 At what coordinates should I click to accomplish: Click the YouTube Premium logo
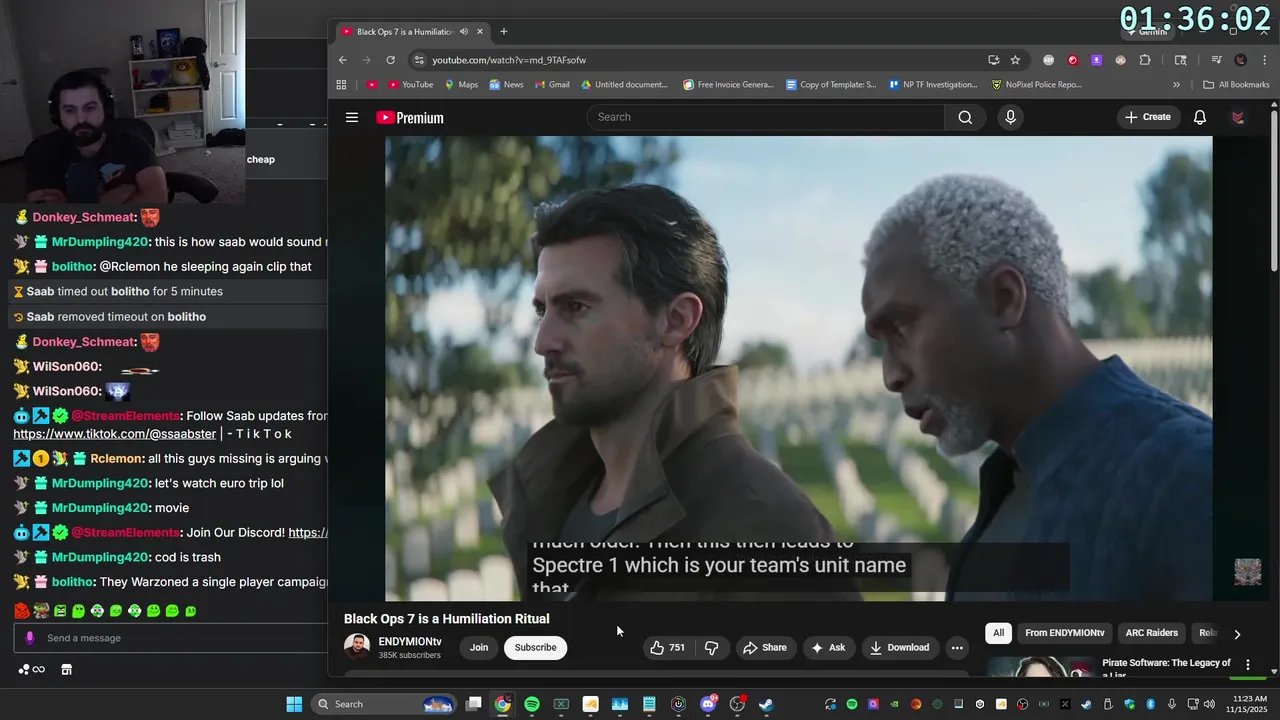(x=409, y=118)
